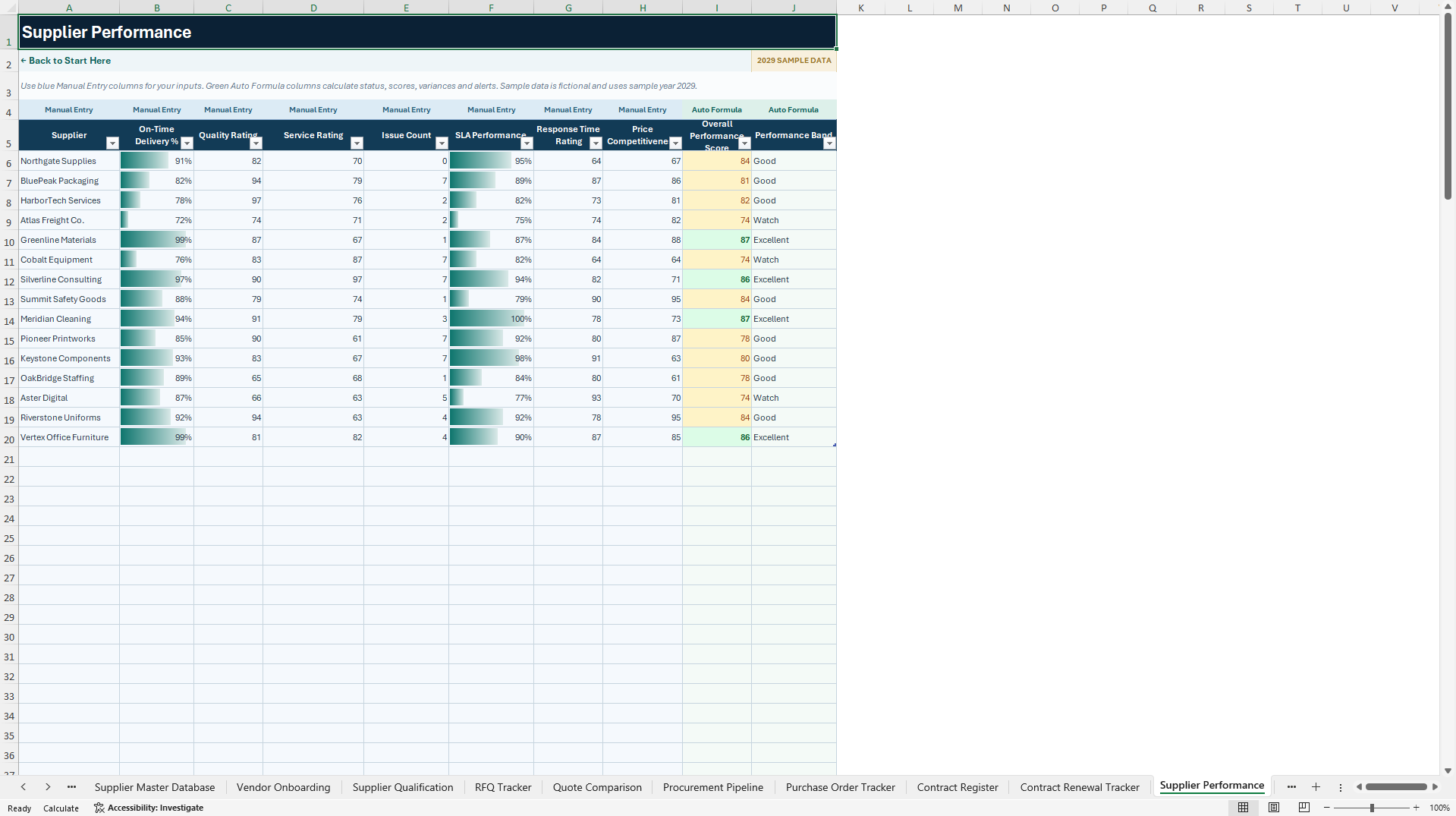Switch to Normal view in status bar

pos(1243,808)
